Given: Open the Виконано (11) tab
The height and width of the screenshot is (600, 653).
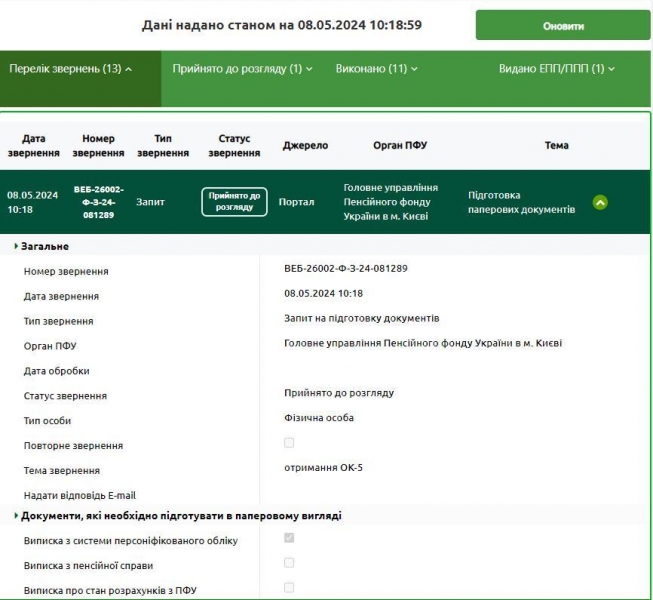Looking at the screenshot, I should pos(377,69).
